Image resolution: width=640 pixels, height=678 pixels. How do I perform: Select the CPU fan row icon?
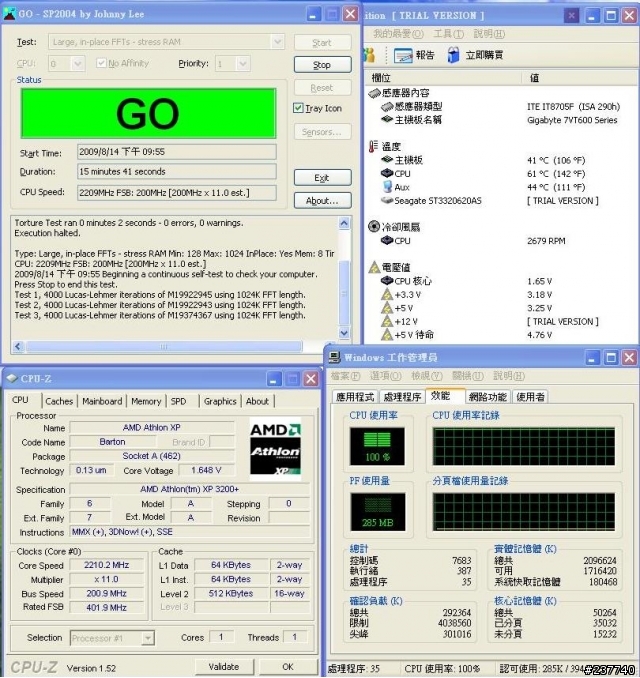coord(387,240)
